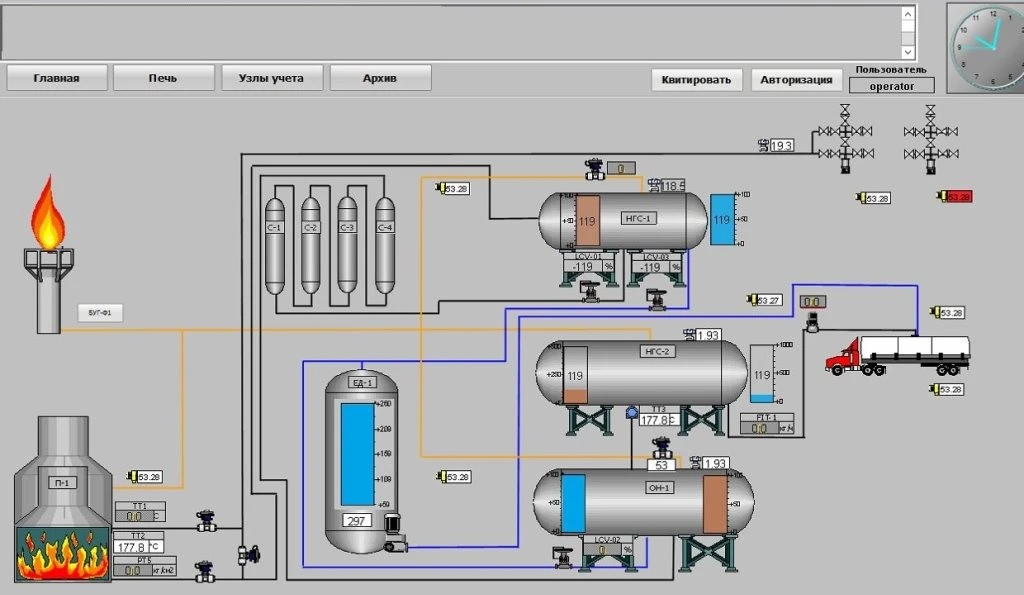Click the blue level bar beside НГС-1
The image size is (1024, 595).
coord(721,219)
